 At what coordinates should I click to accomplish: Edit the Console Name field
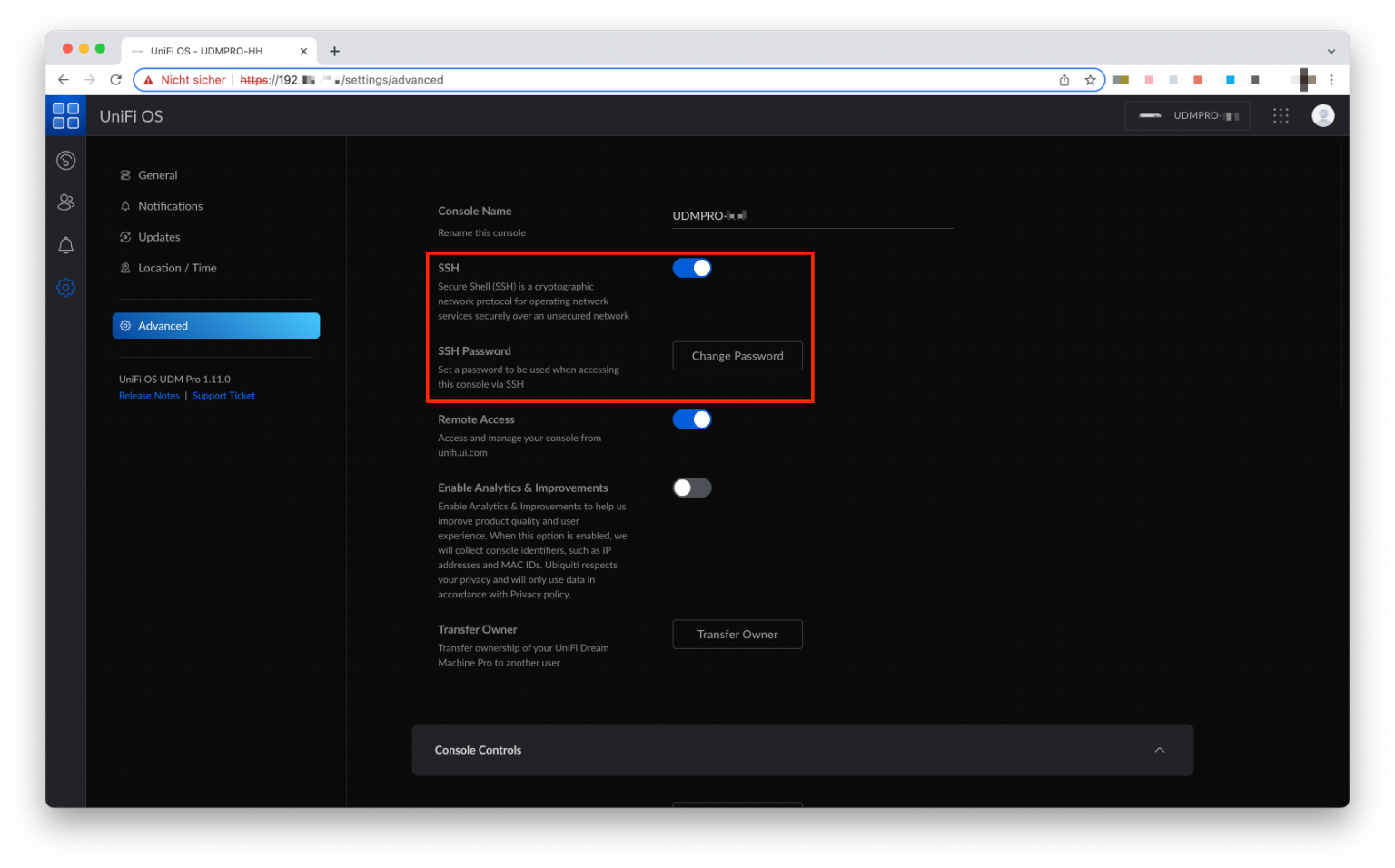pos(812,215)
